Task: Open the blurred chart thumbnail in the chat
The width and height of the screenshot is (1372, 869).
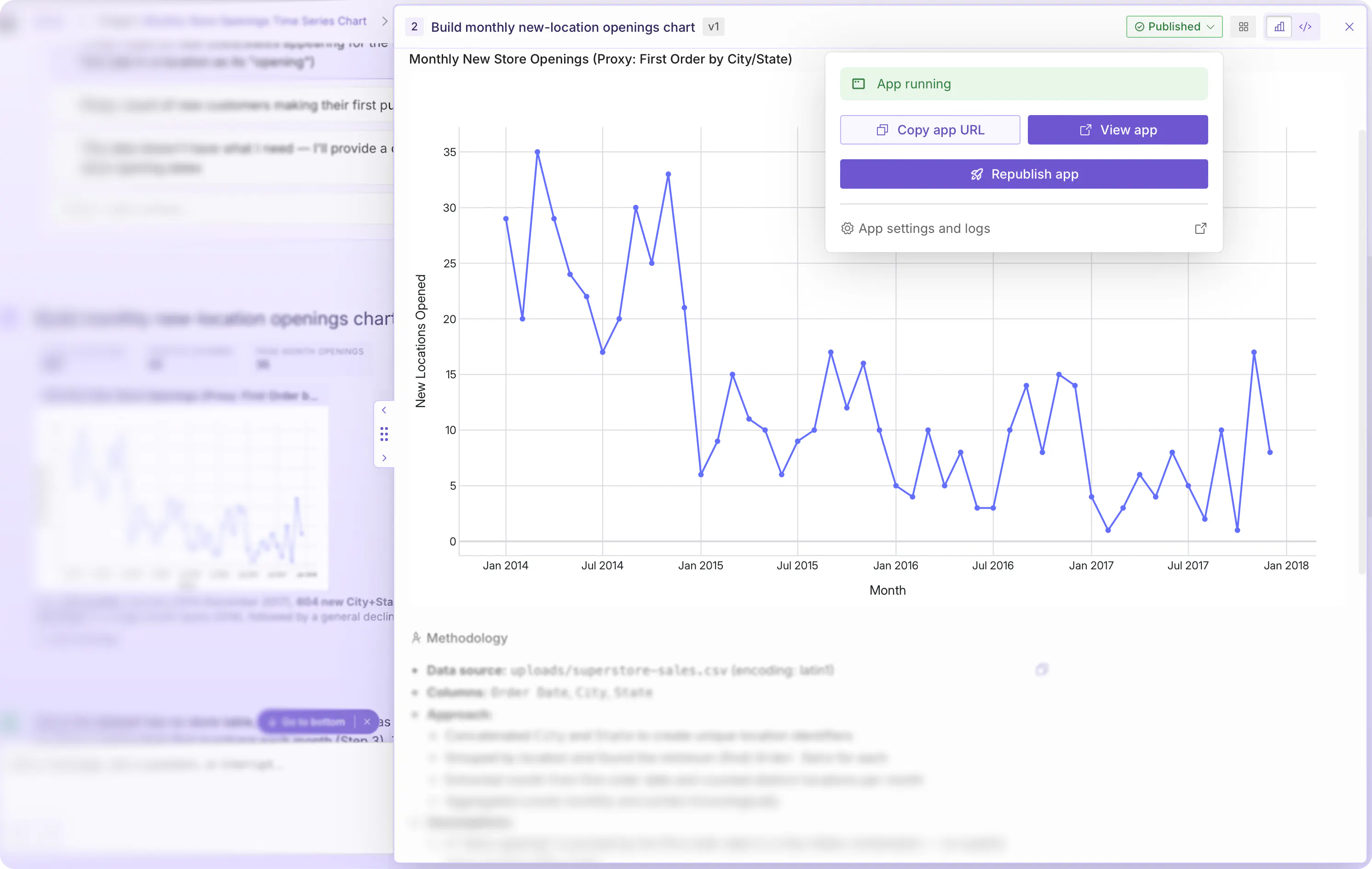Action: [x=182, y=497]
